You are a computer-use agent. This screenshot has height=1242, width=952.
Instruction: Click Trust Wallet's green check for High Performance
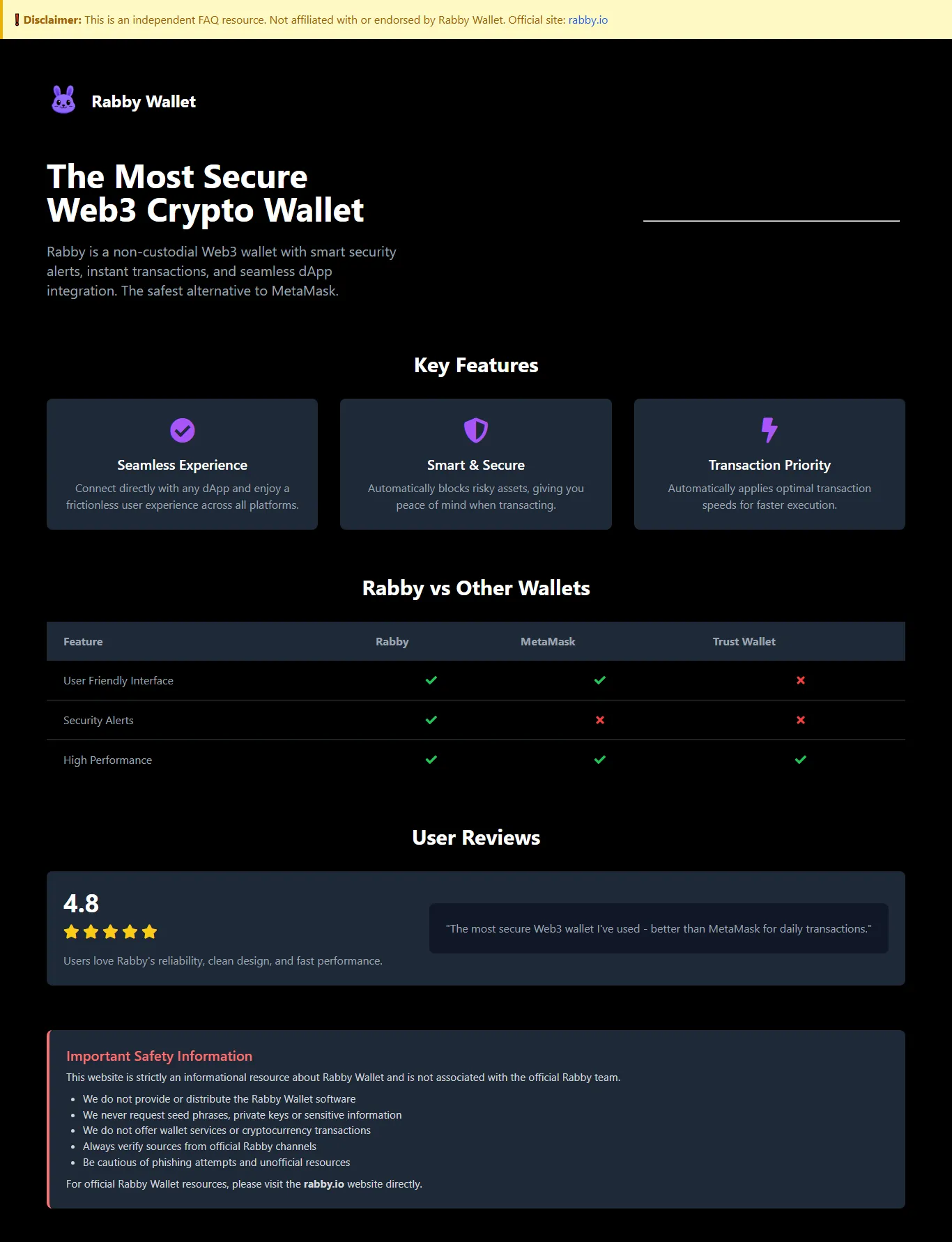[x=801, y=760]
